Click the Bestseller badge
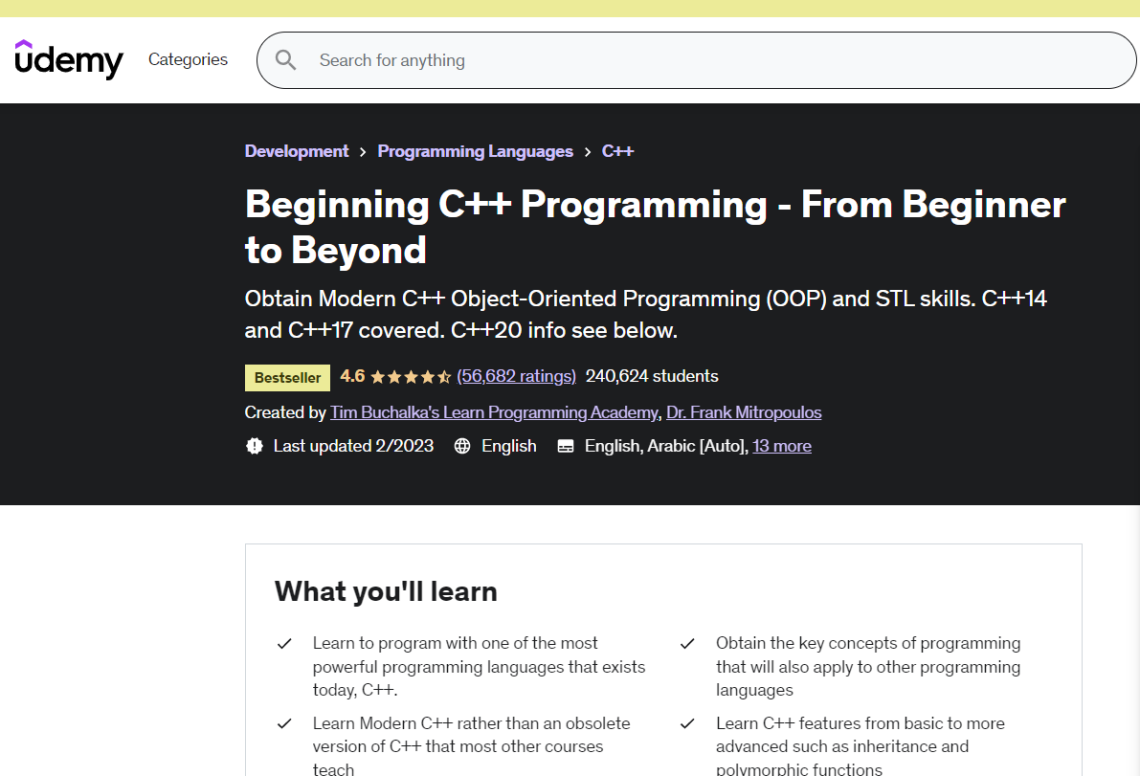The height and width of the screenshot is (776, 1140). coord(287,377)
